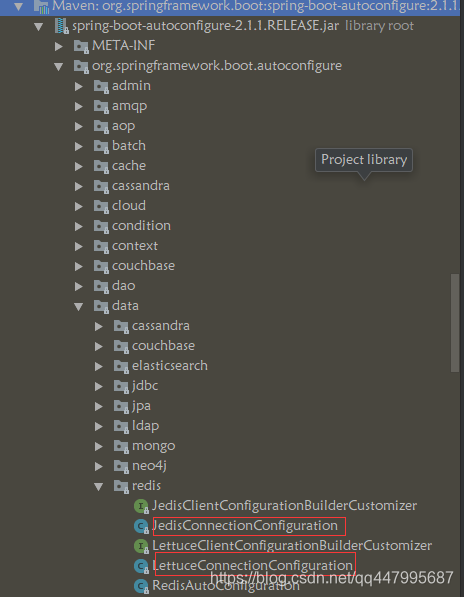Viewport: 464px width, 597px height.
Task: Select the condition package label
Action: click(x=141, y=226)
